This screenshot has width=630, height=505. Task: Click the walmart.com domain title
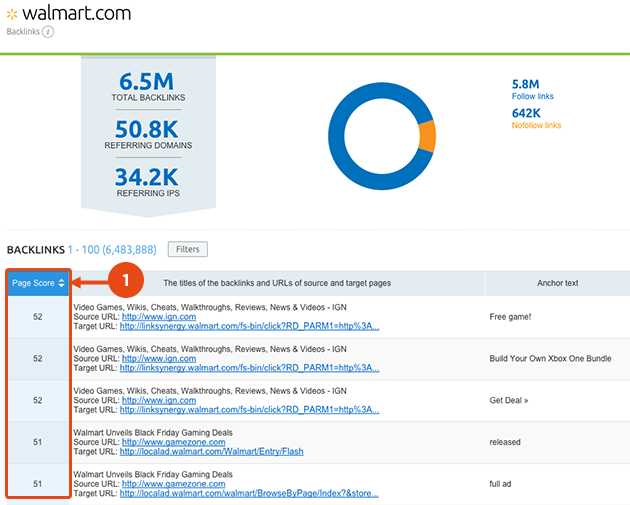click(77, 14)
